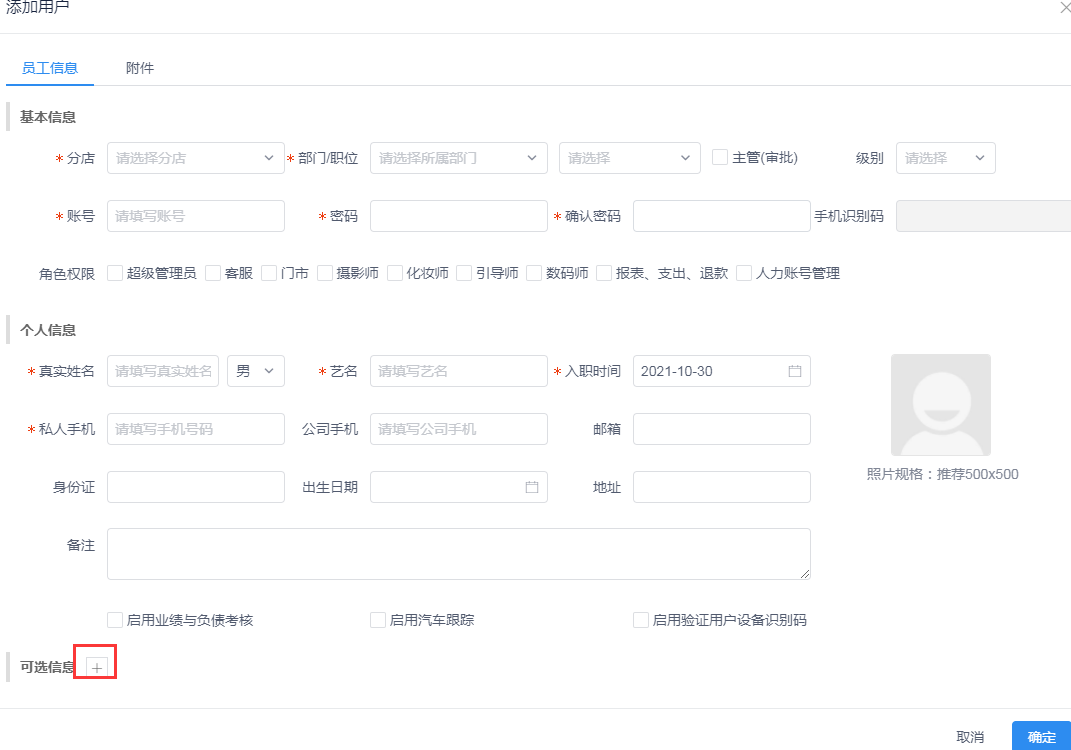1071x750 pixels.
Task: Open the 出生日期 calendar icon
Action: click(532, 487)
